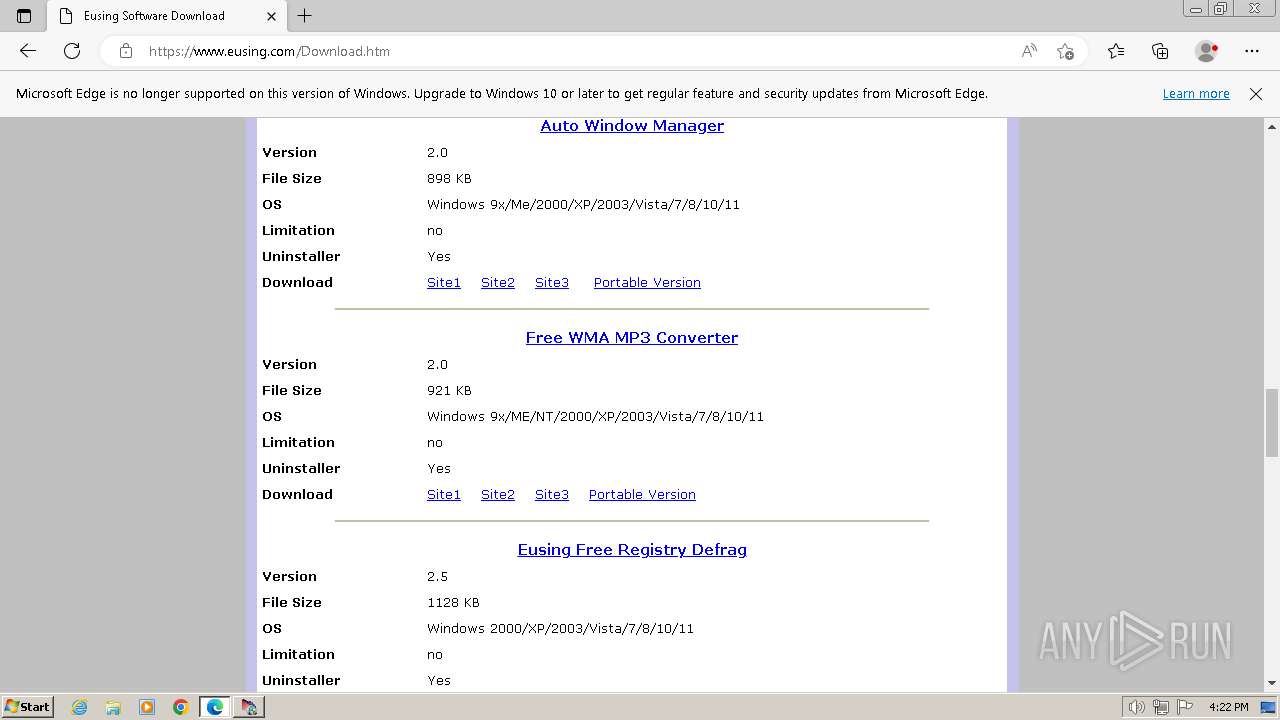Open Internet Explorer from the taskbar
This screenshot has width=1280, height=720.
(80, 707)
